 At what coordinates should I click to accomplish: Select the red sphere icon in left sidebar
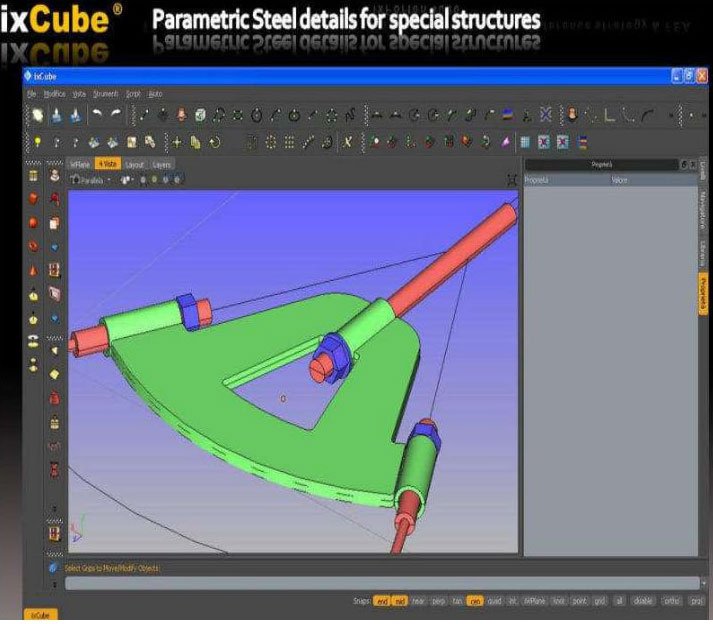33,222
